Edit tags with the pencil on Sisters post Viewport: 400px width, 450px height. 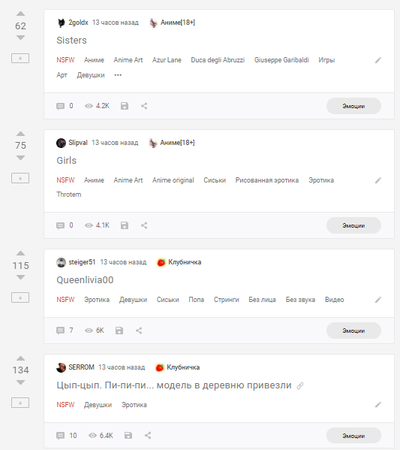coord(378,60)
